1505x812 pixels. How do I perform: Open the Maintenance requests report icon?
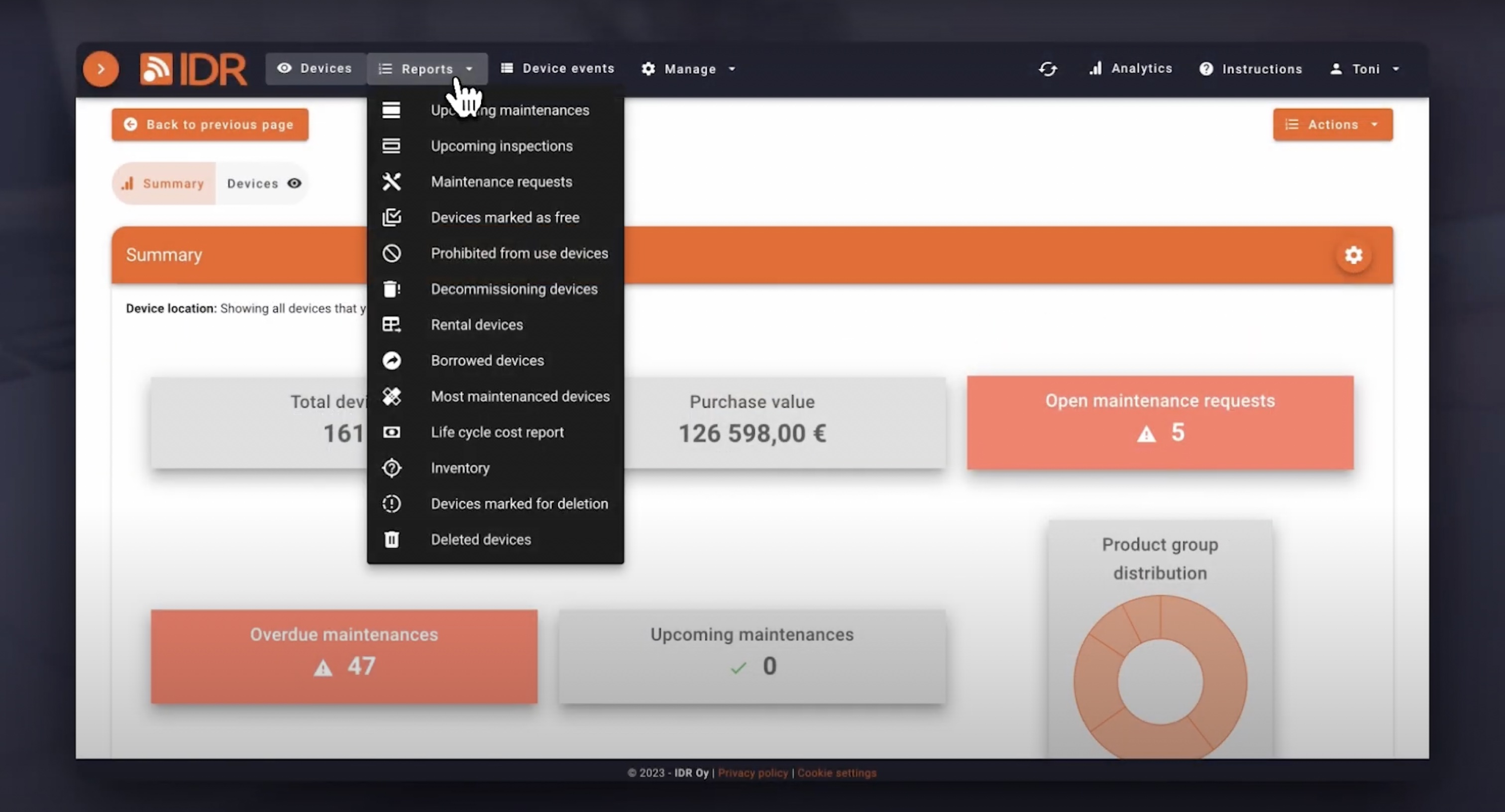point(392,182)
